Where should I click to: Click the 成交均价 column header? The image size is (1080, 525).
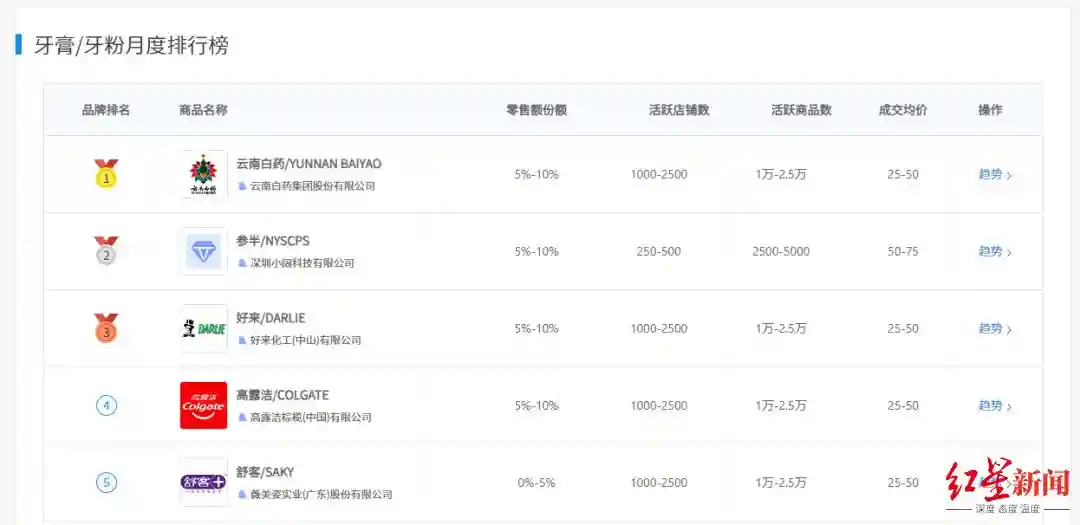pos(902,110)
